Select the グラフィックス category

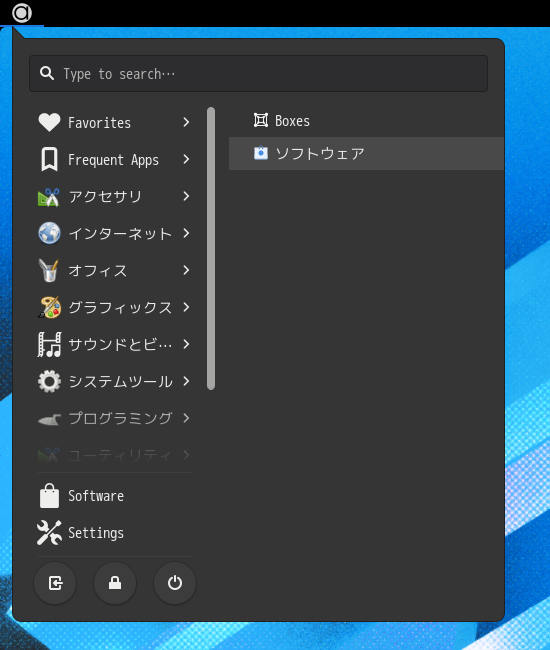tap(115, 307)
